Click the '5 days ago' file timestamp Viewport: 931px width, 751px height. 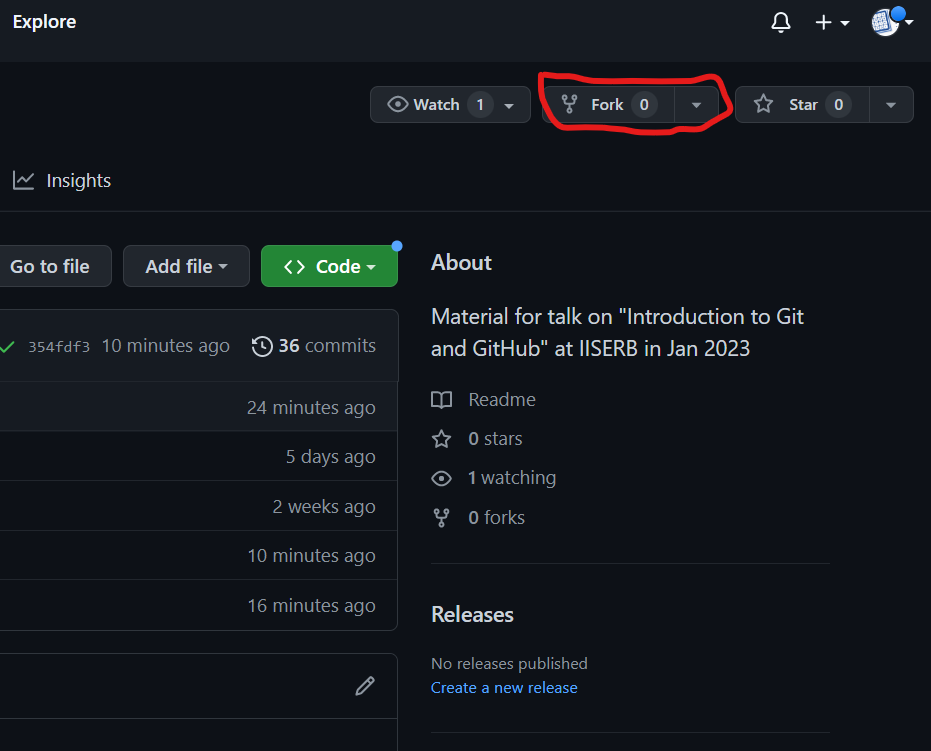pos(331,457)
